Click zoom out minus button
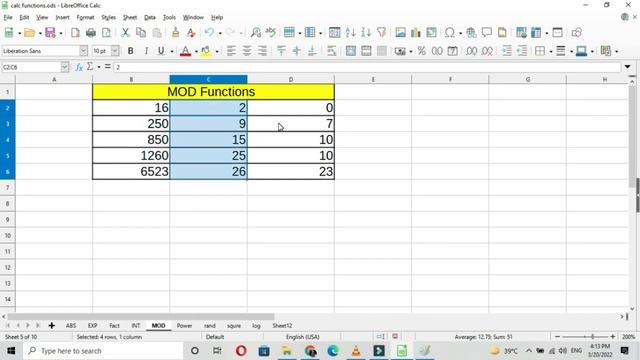This screenshot has width=640, height=360. (x=558, y=337)
